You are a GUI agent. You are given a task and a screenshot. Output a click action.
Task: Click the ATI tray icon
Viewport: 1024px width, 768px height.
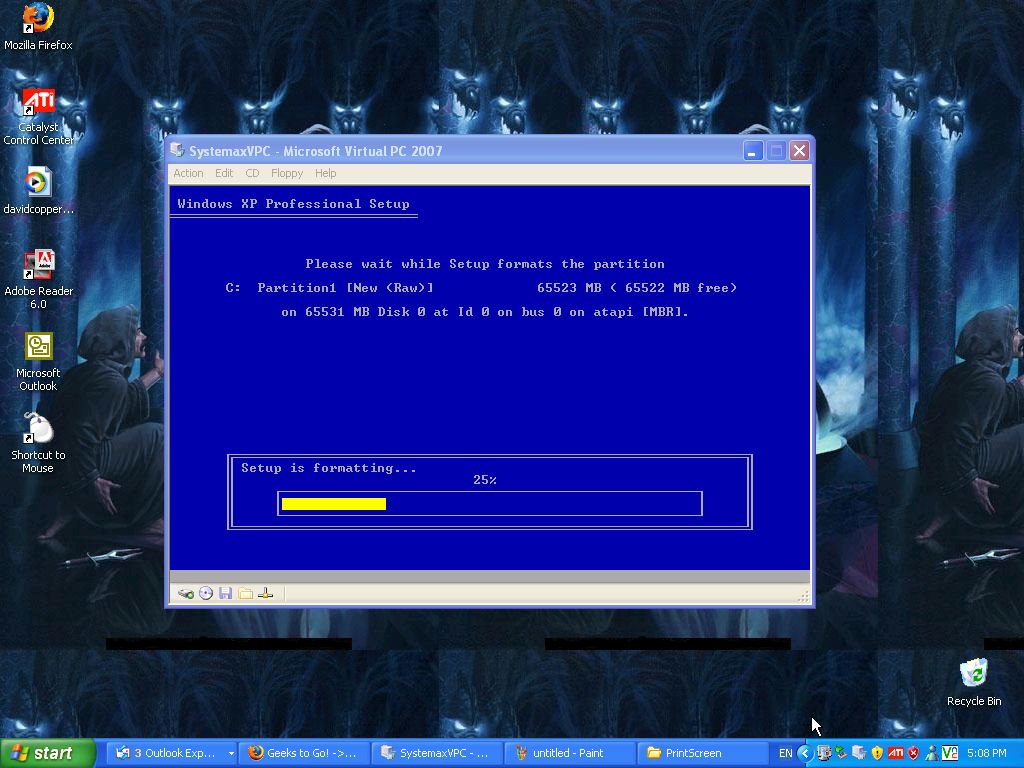[x=895, y=753]
